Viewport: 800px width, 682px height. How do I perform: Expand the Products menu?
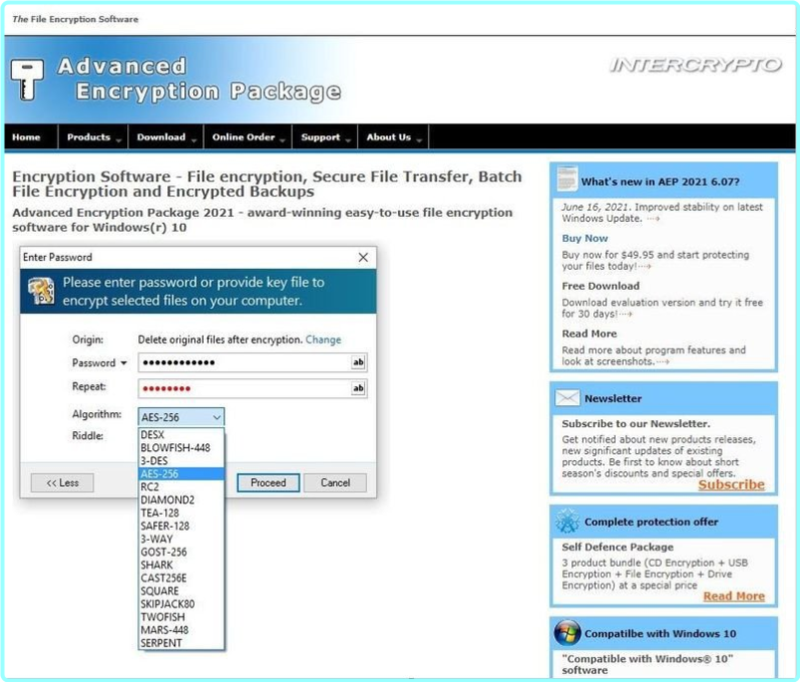coord(93,137)
